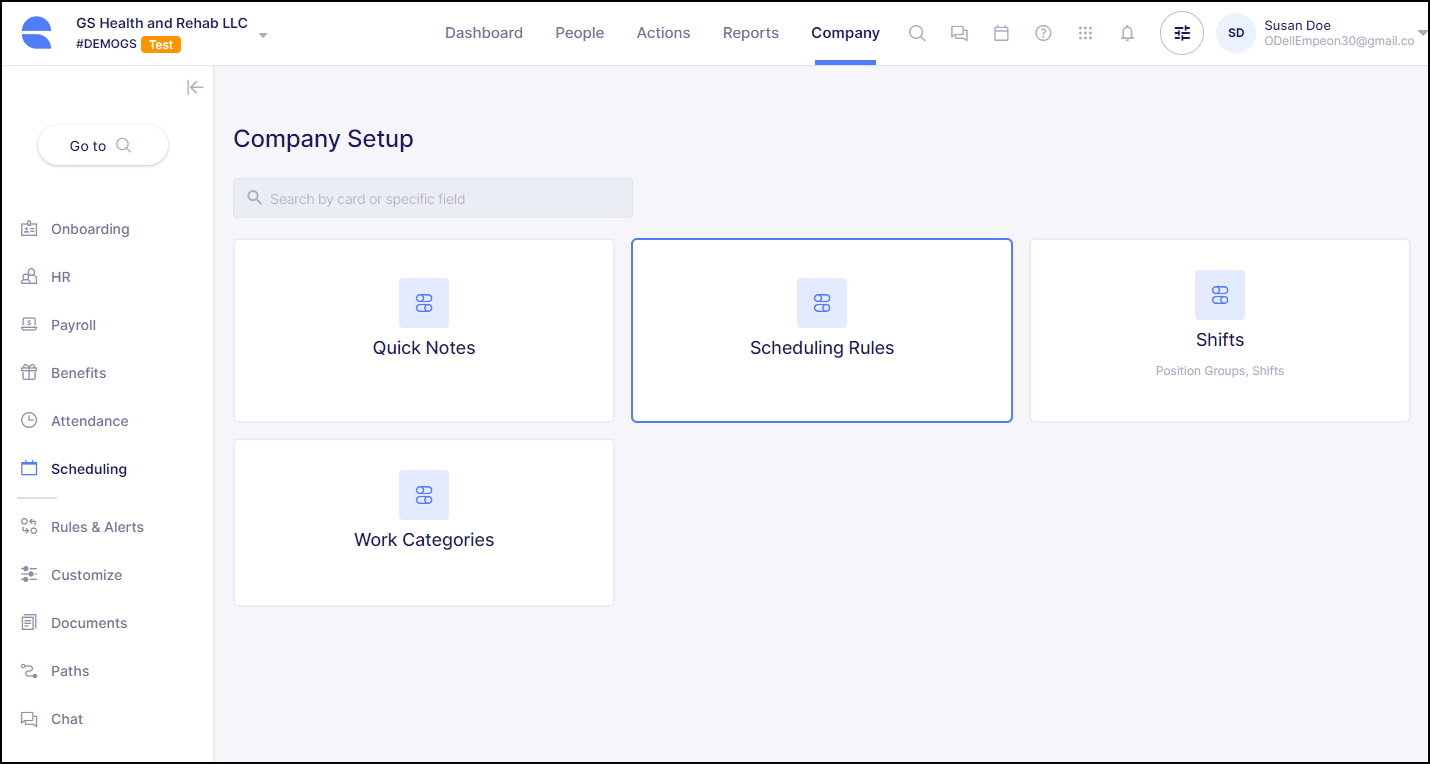1430x764 pixels.
Task: Switch to the Dashboard tab
Action: coord(484,33)
